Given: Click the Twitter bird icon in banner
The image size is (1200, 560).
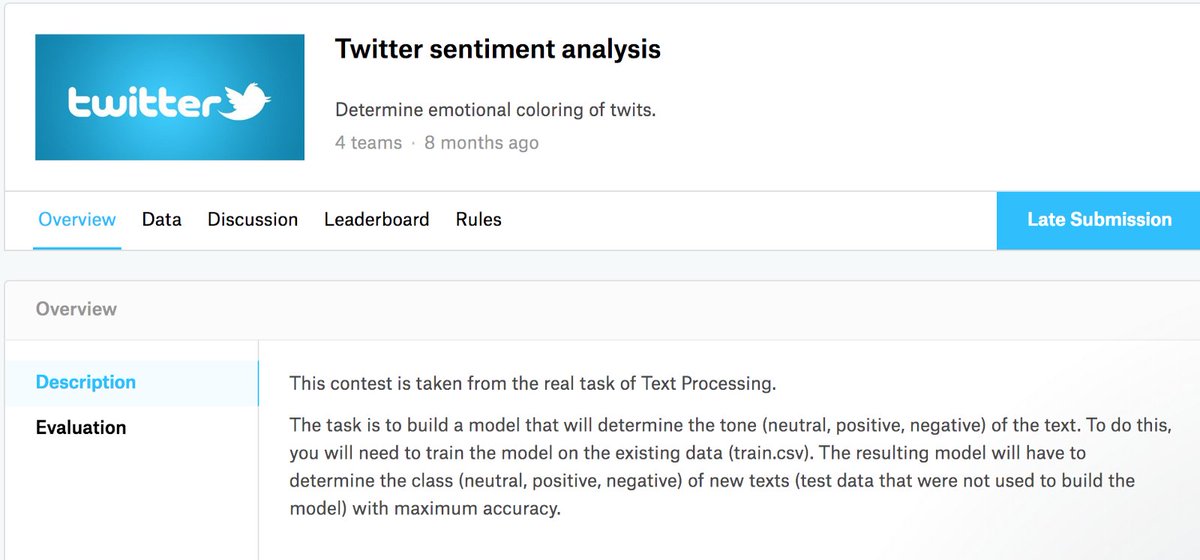Looking at the screenshot, I should (x=248, y=101).
